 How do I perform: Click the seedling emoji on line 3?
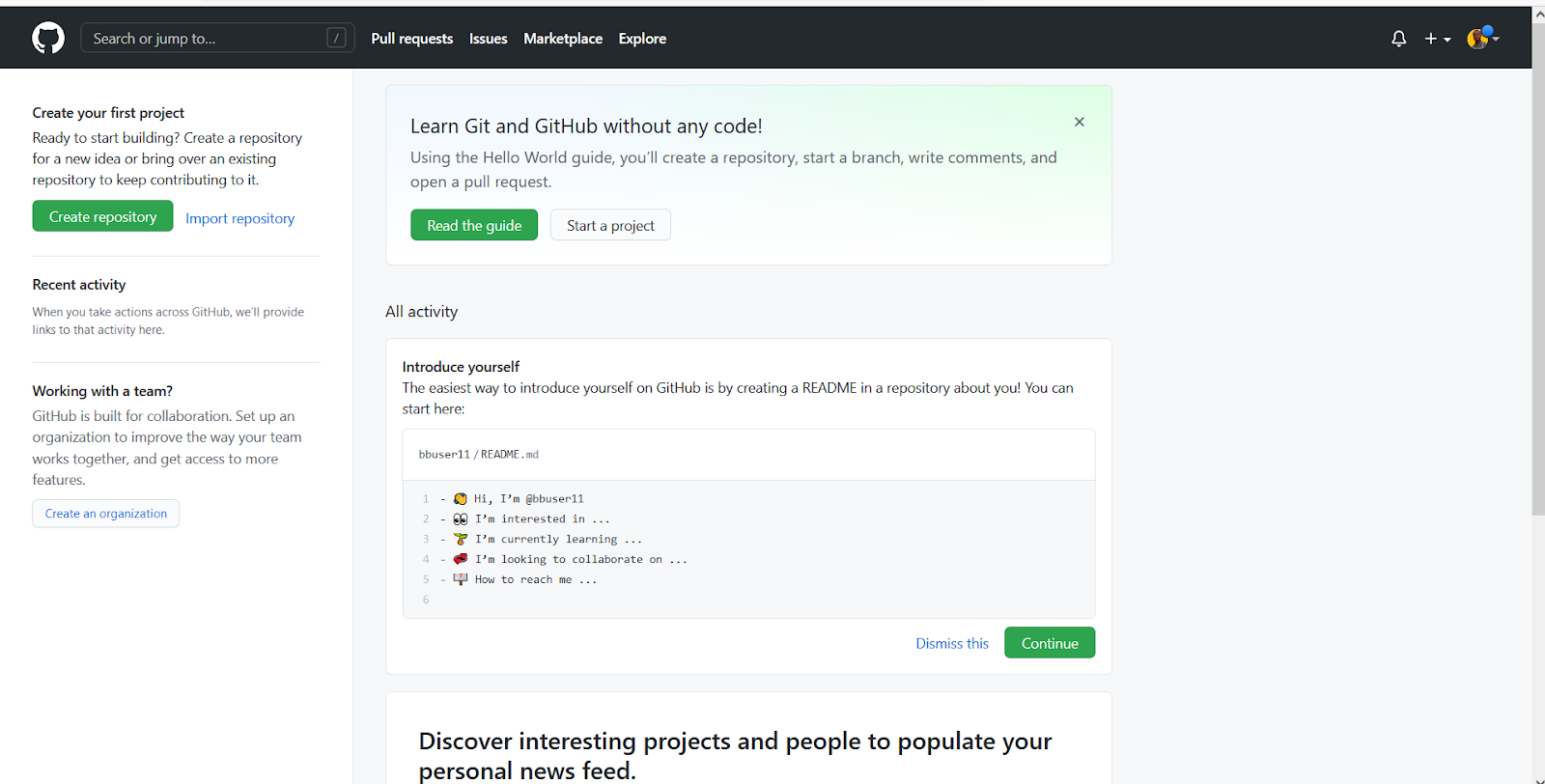tap(461, 540)
